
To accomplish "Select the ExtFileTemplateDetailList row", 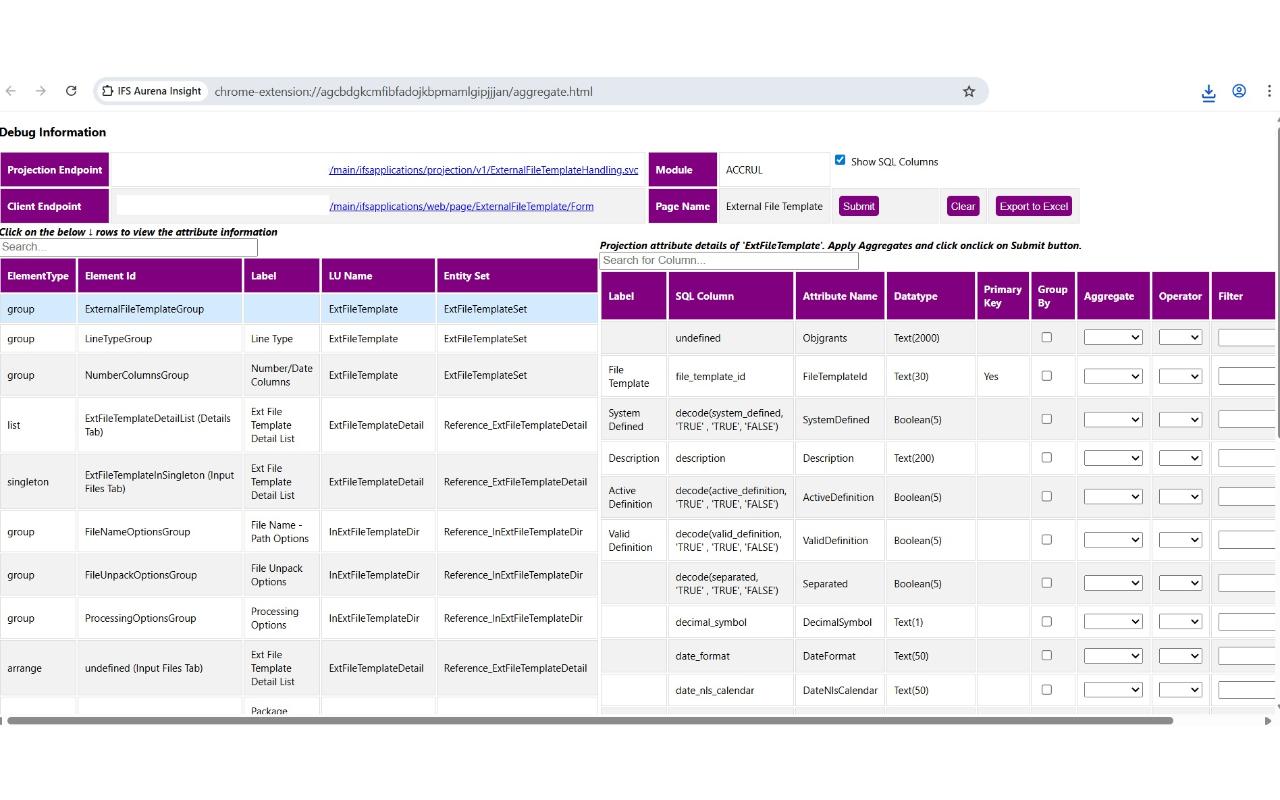I will coord(299,425).
